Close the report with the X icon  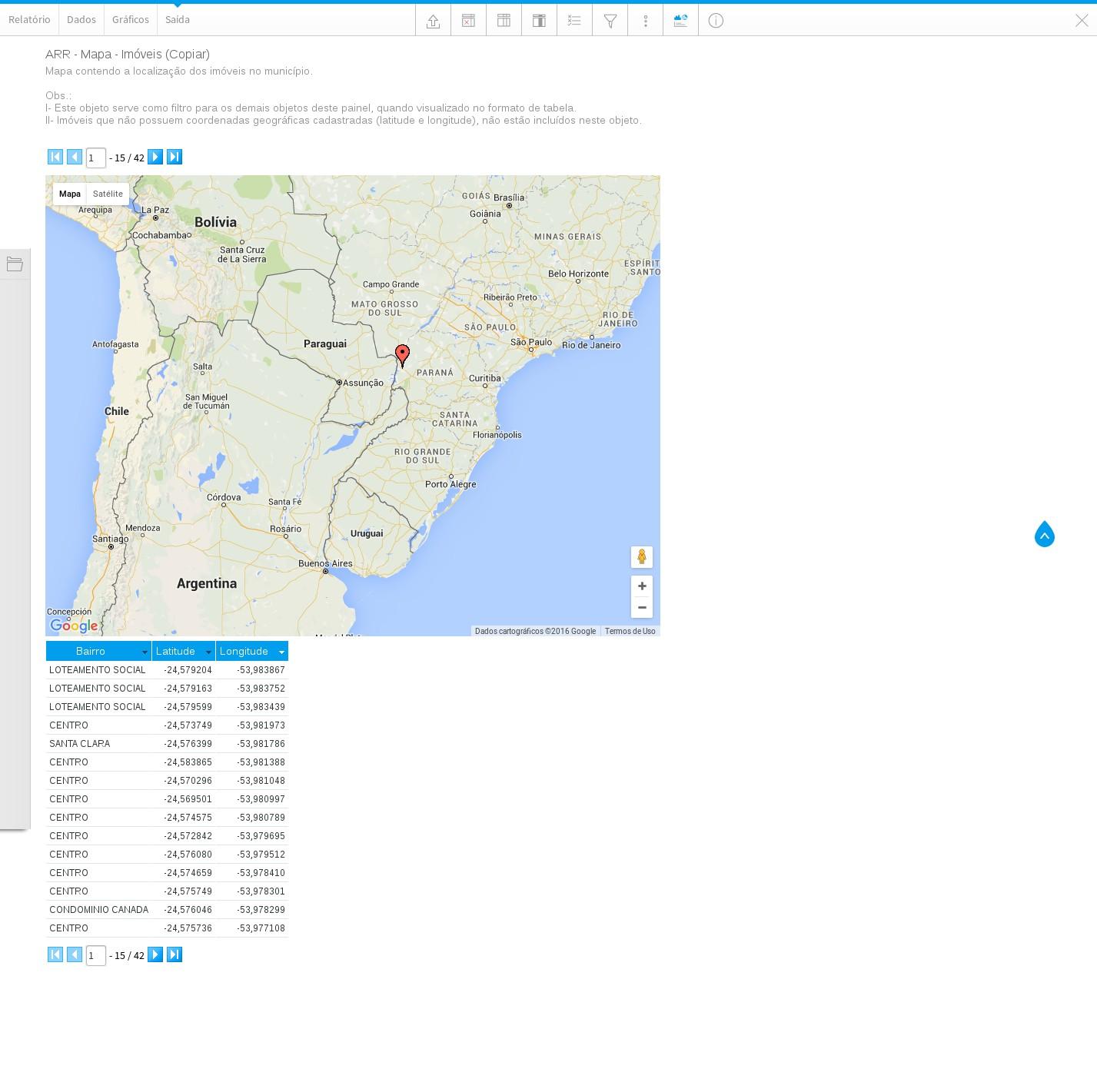(x=1082, y=21)
